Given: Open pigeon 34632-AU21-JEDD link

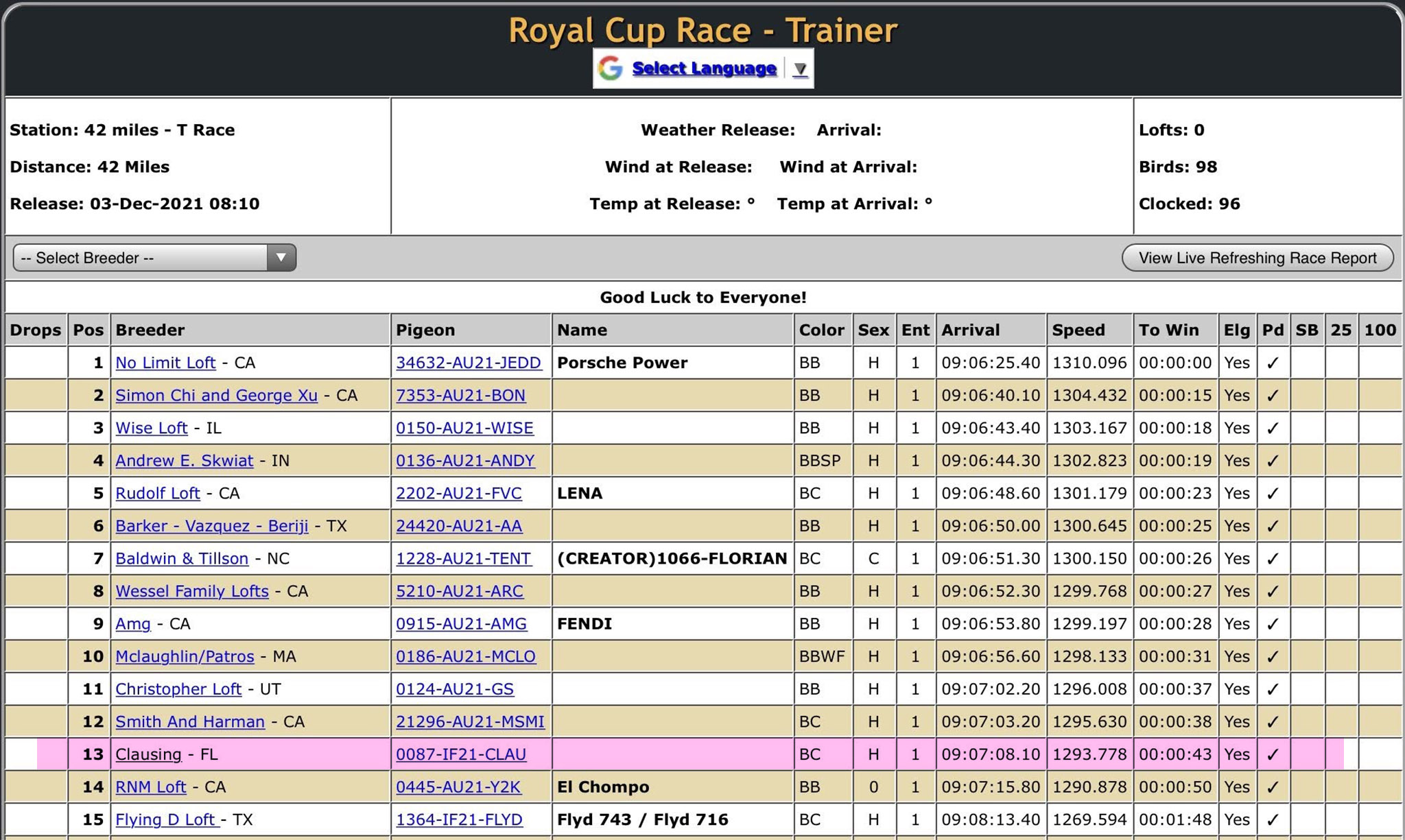Looking at the screenshot, I should pos(469,363).
